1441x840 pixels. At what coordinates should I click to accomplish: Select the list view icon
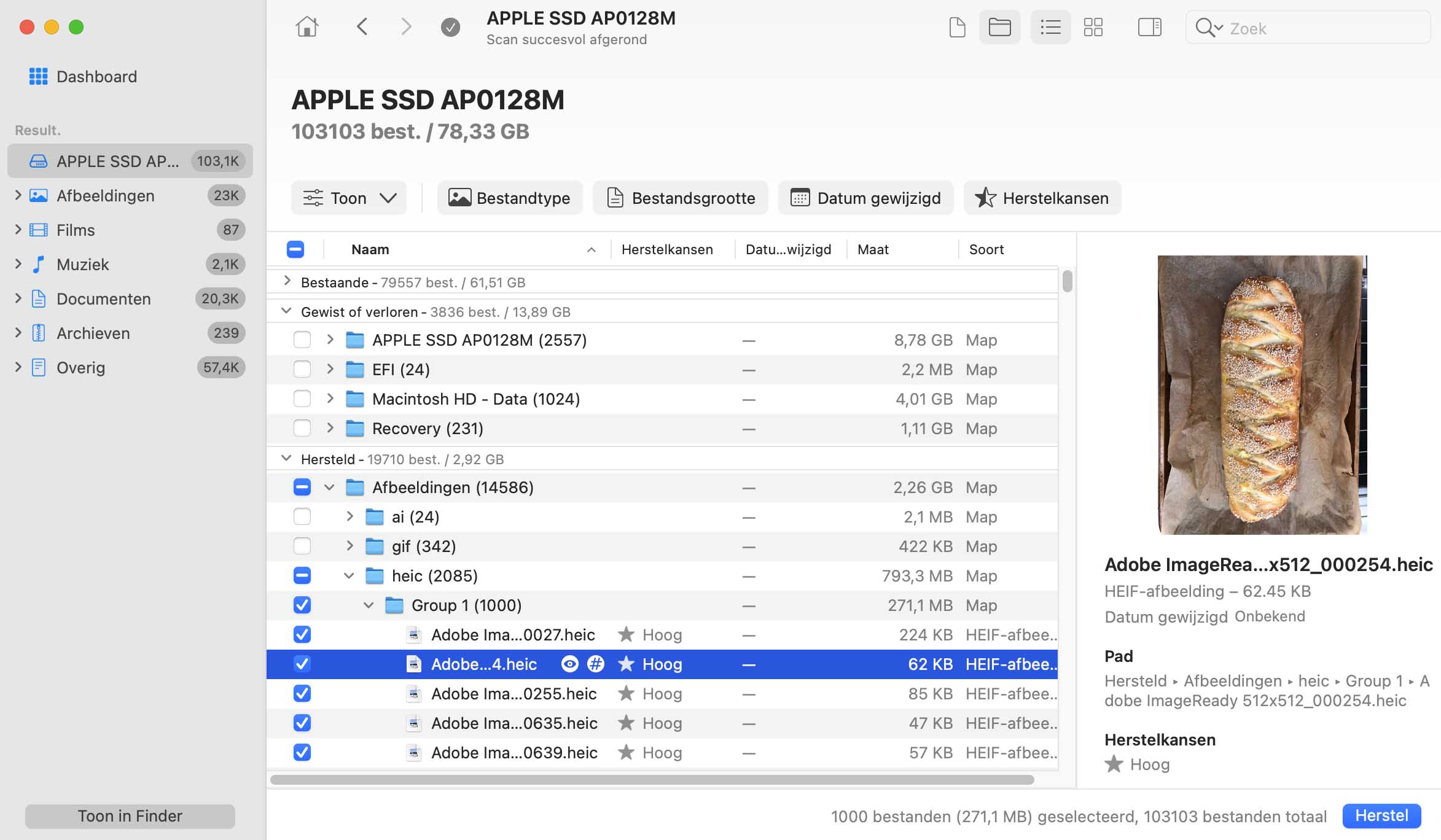coord(1050,27)
